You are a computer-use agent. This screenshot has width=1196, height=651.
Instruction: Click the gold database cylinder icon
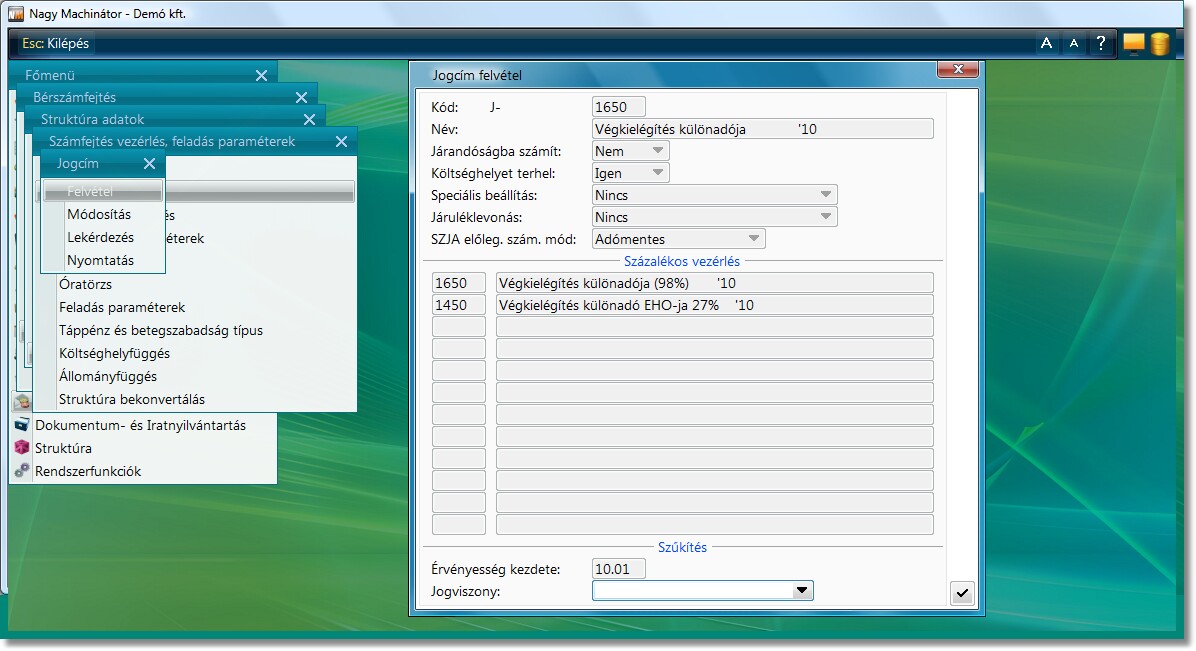point(1160,44)
